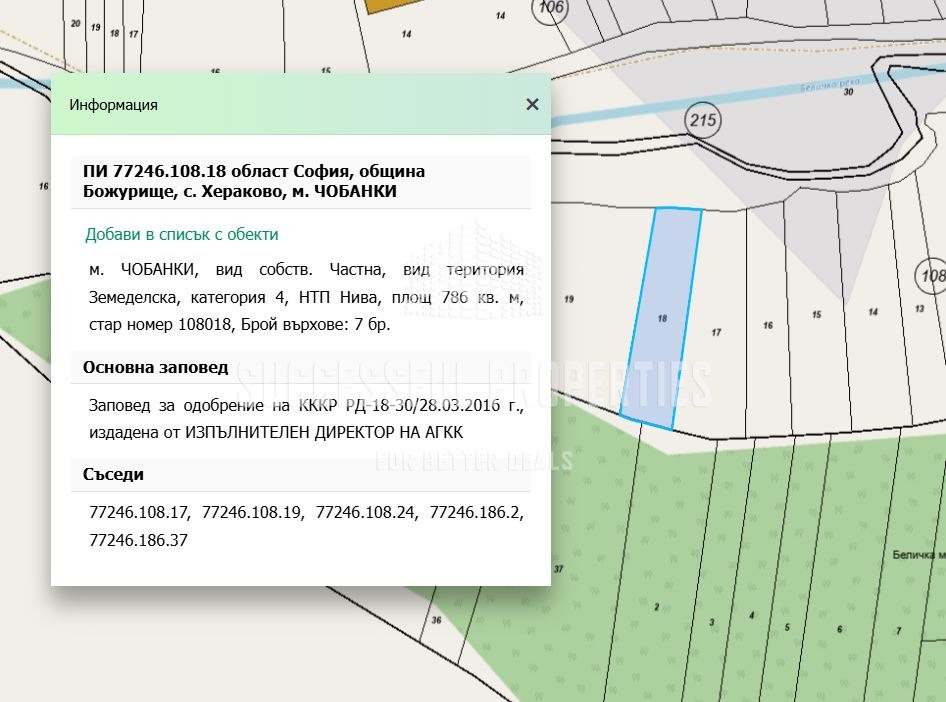Viewport: 946px width, 702px height.
Task: Select forest parcel 5 in green area
Action: (x=787, y=627)
